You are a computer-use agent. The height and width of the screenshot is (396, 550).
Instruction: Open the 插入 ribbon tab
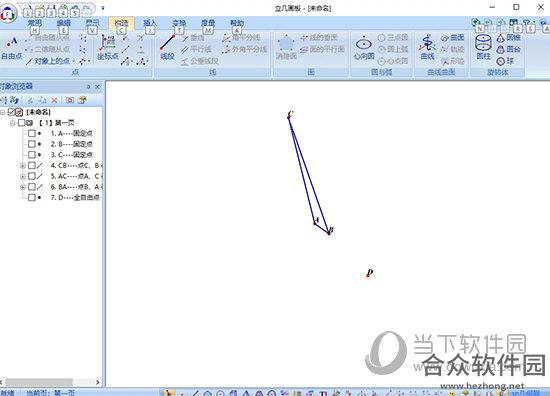click(x=150, y=23)
